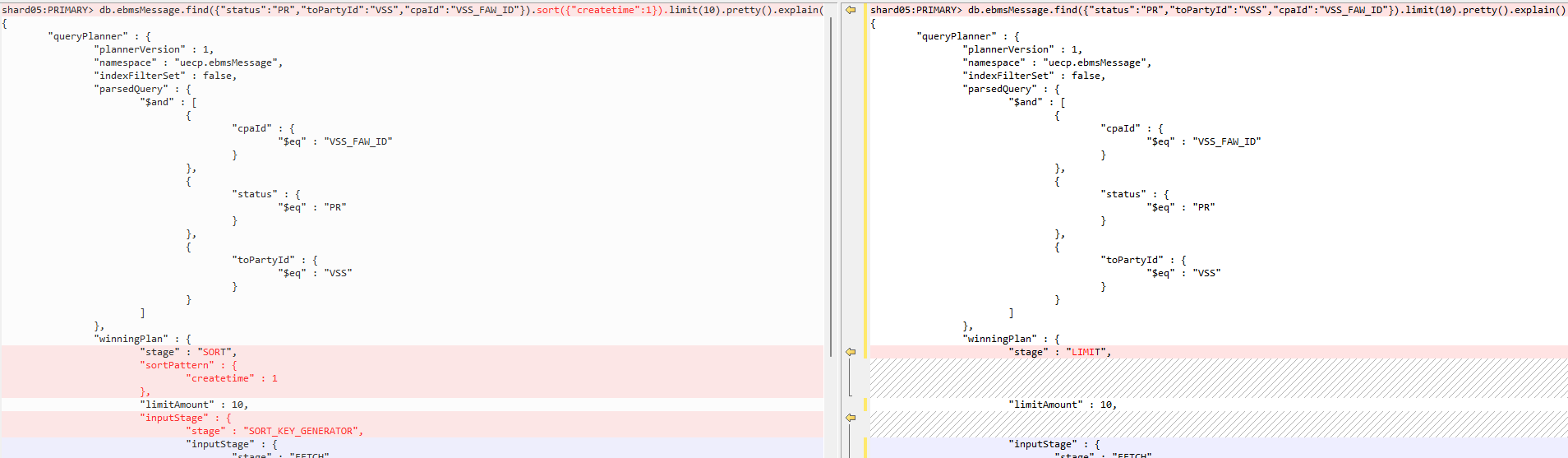Click "$eq" : "PR" in the left pane

pos(312,207)
